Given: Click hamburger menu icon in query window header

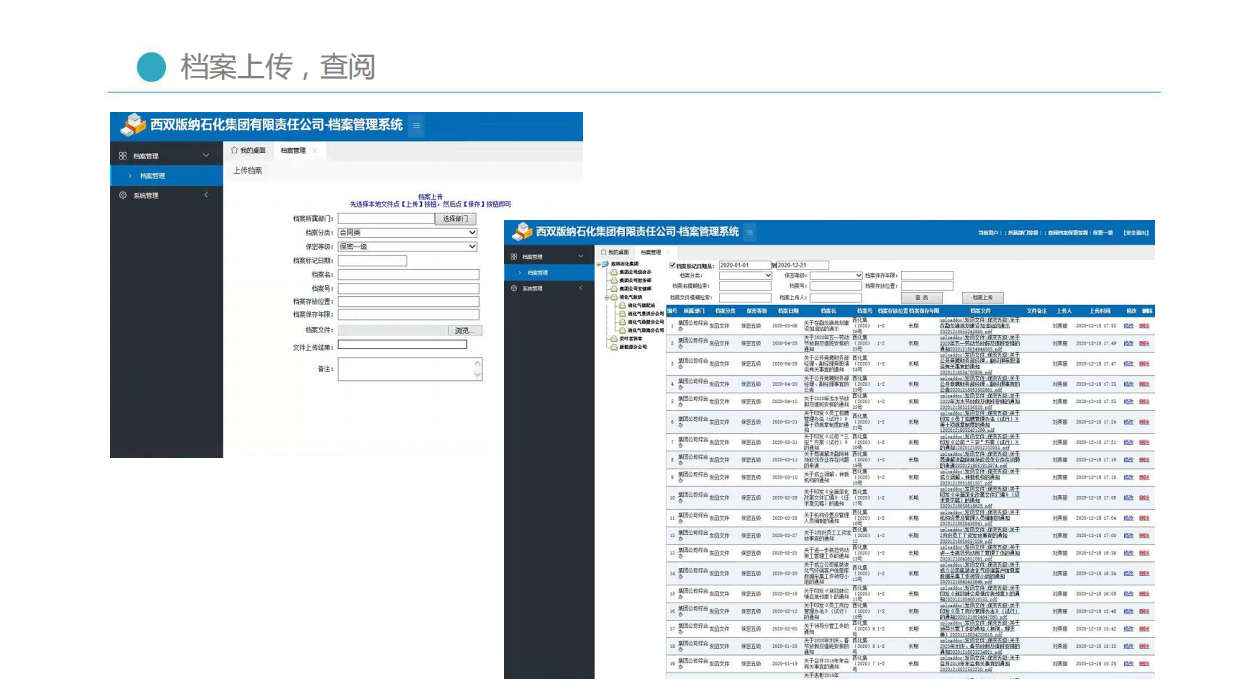Looking at the screenshot, I should [x=750, y=232].
